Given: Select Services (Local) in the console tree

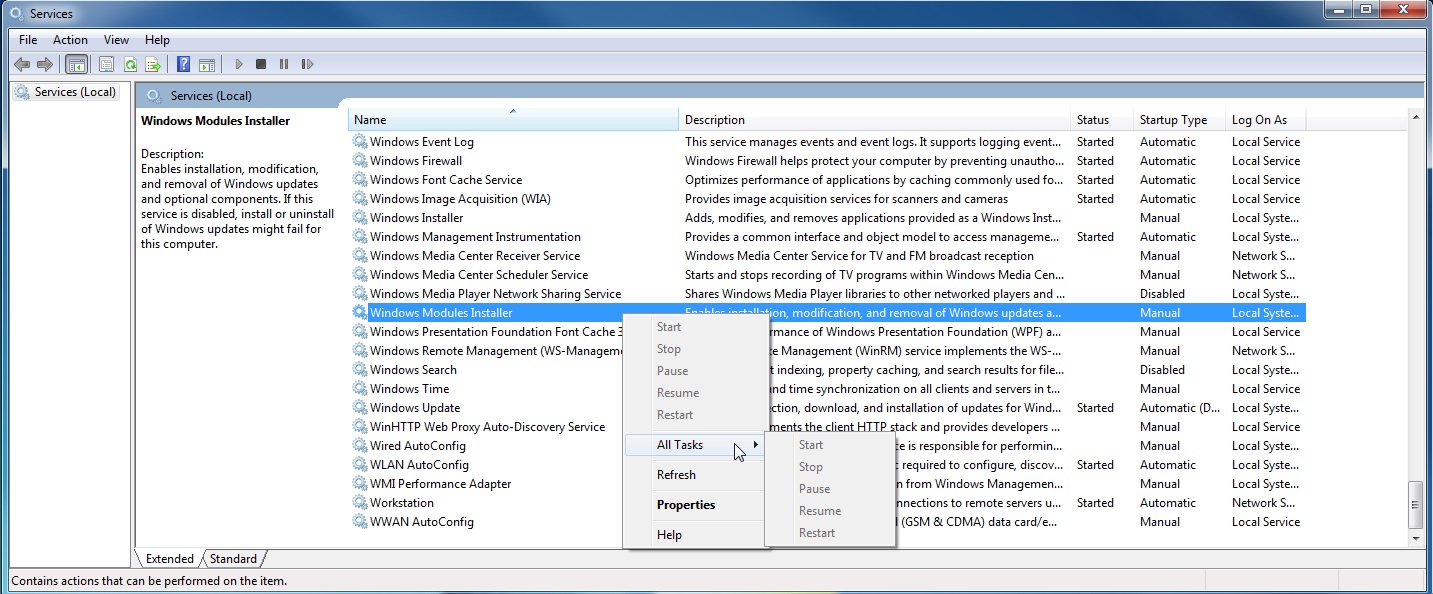Looking at the screenshot, I should pos(75,92).
